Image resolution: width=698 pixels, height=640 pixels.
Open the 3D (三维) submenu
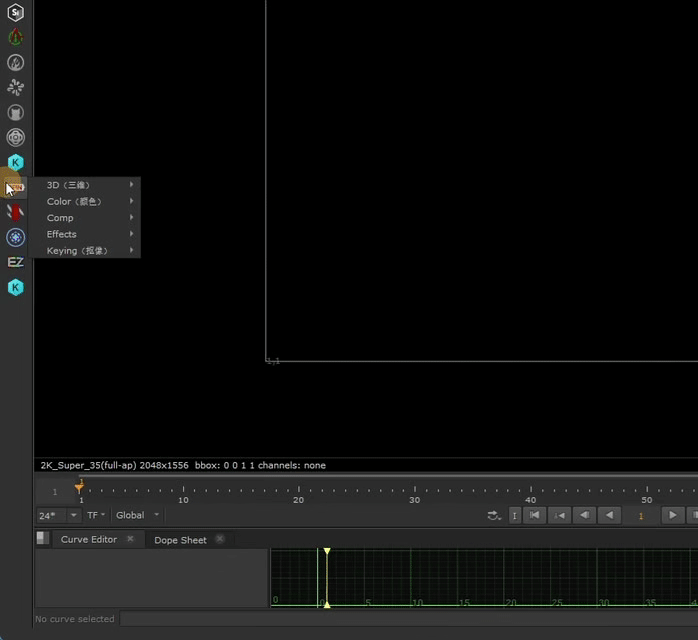[85, 185]
